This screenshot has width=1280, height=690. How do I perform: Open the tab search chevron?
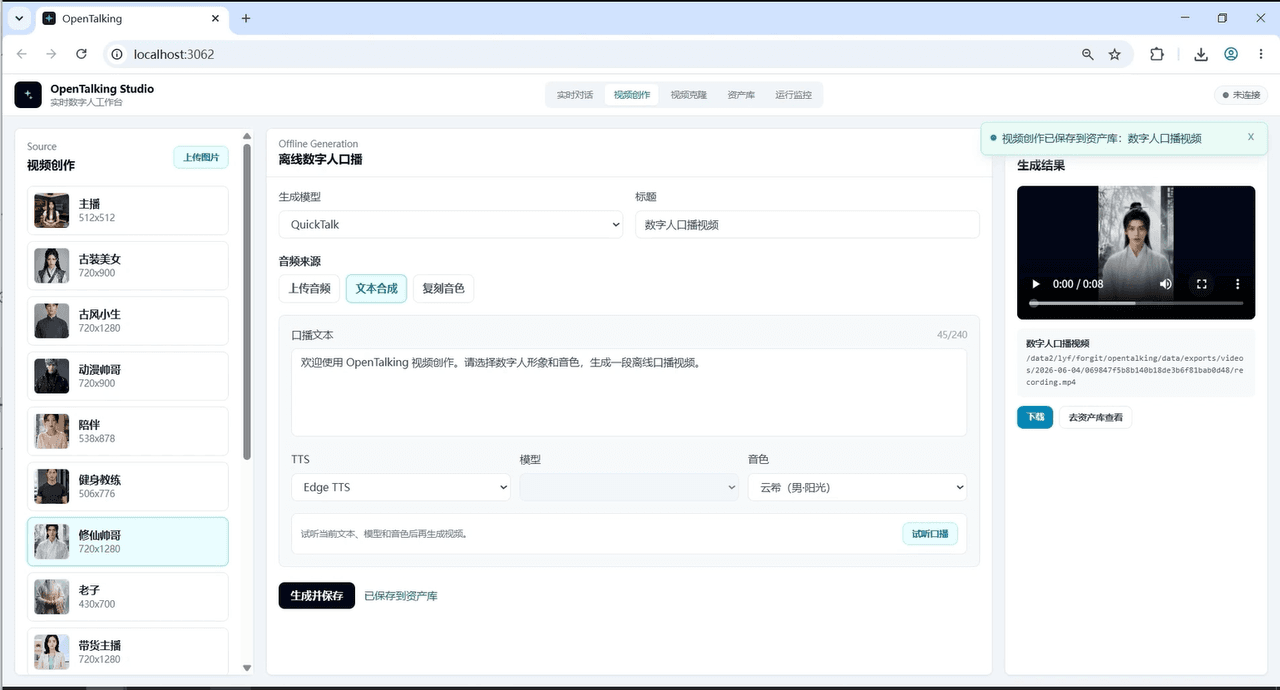click(18, 18)
